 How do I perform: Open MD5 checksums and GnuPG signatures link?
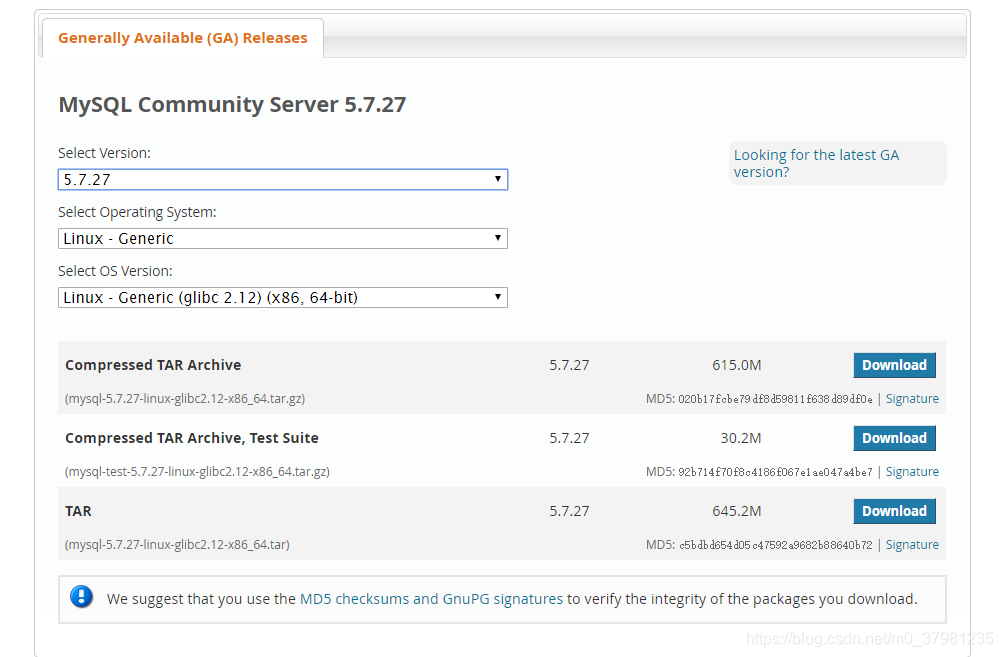coord(431,599)
